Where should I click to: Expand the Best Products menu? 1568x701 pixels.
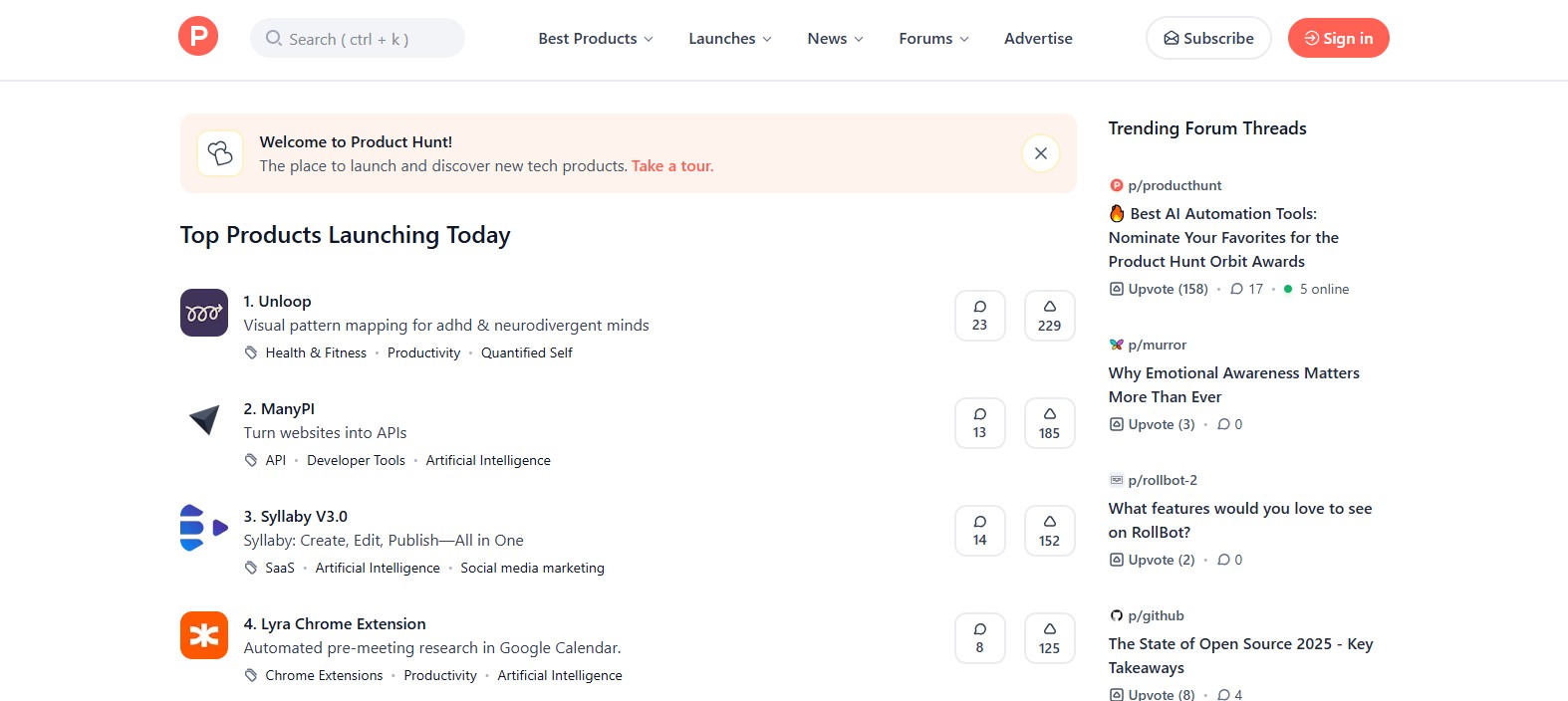[596, 39]
